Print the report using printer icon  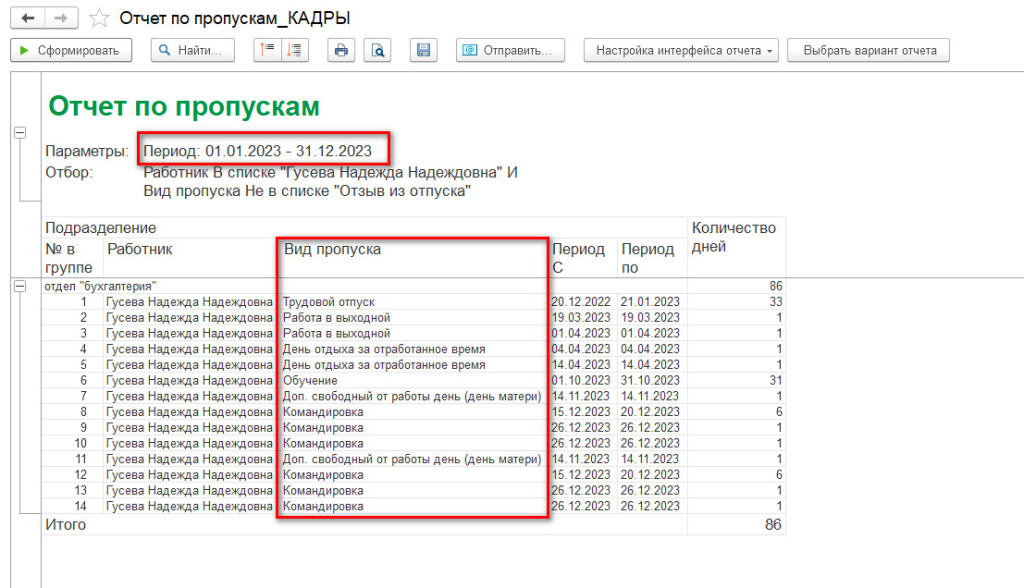342,50
